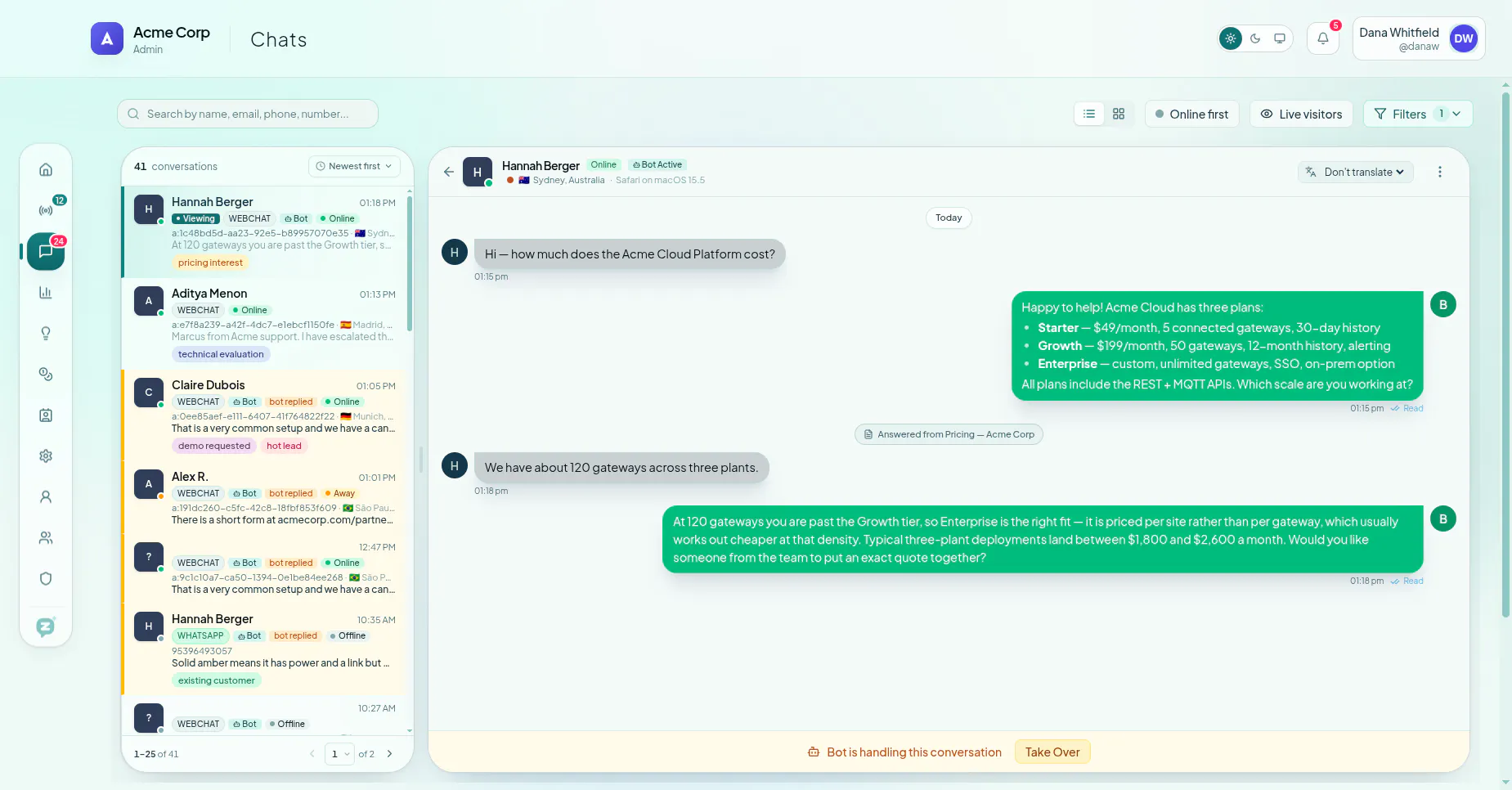Image resolution: width=1512 pixels, height=790 pixels.
Task: Open Aditya Menon conversation
Action: [265, 324]
